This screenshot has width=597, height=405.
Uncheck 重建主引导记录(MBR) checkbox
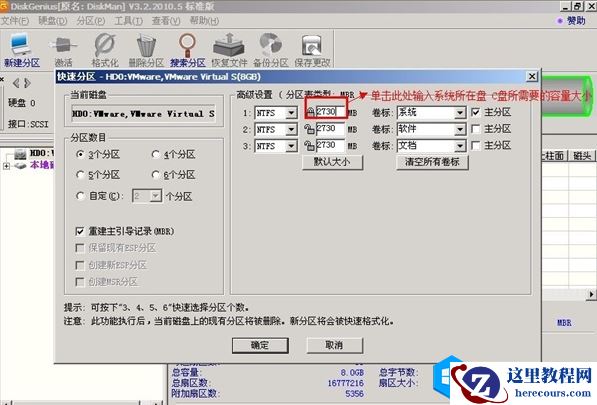click(80, 231)
